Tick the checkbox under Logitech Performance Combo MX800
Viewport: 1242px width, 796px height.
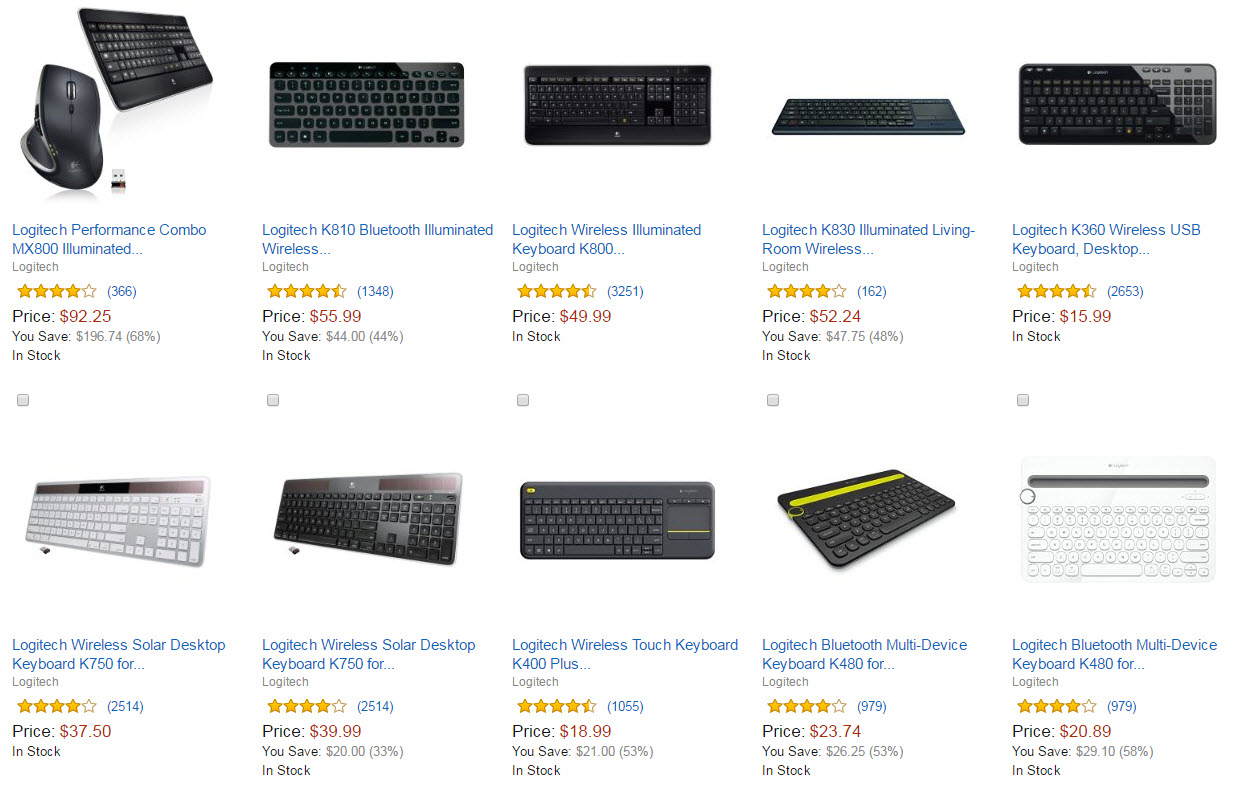[x=23, y=400]
